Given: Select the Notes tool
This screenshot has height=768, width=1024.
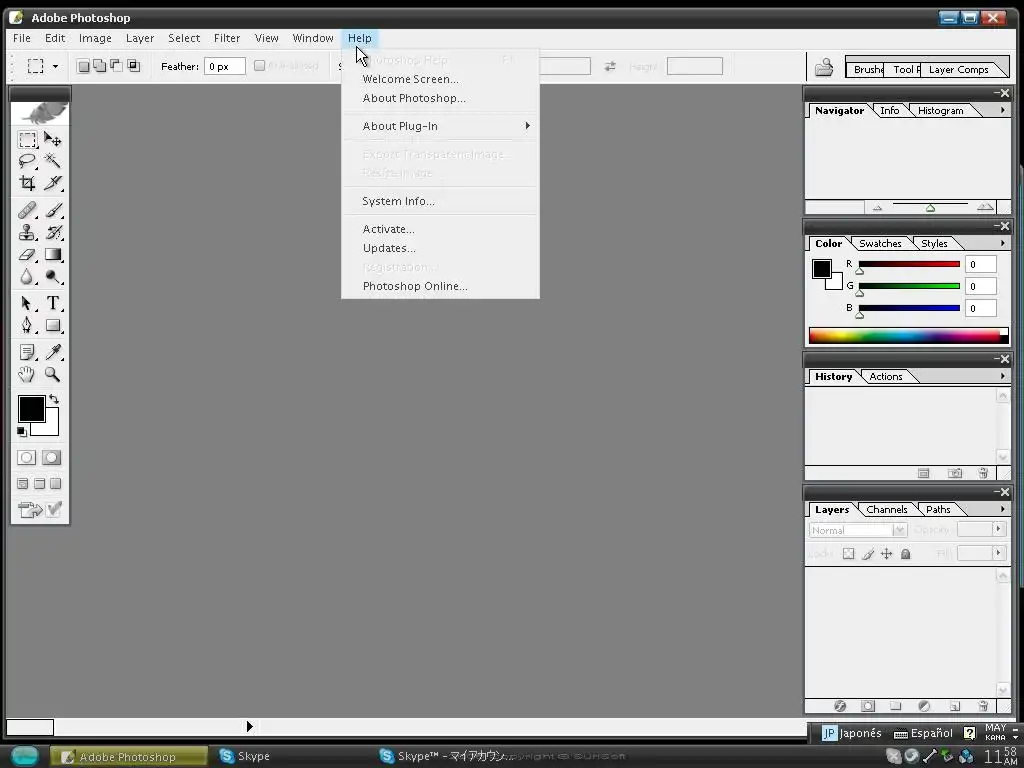Looking at the screenshot, I should pos(27,353).
